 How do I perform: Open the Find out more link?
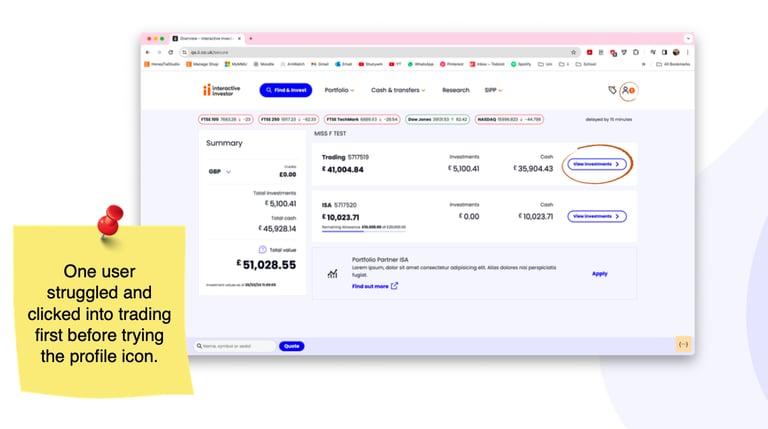(x=375, y=286)
